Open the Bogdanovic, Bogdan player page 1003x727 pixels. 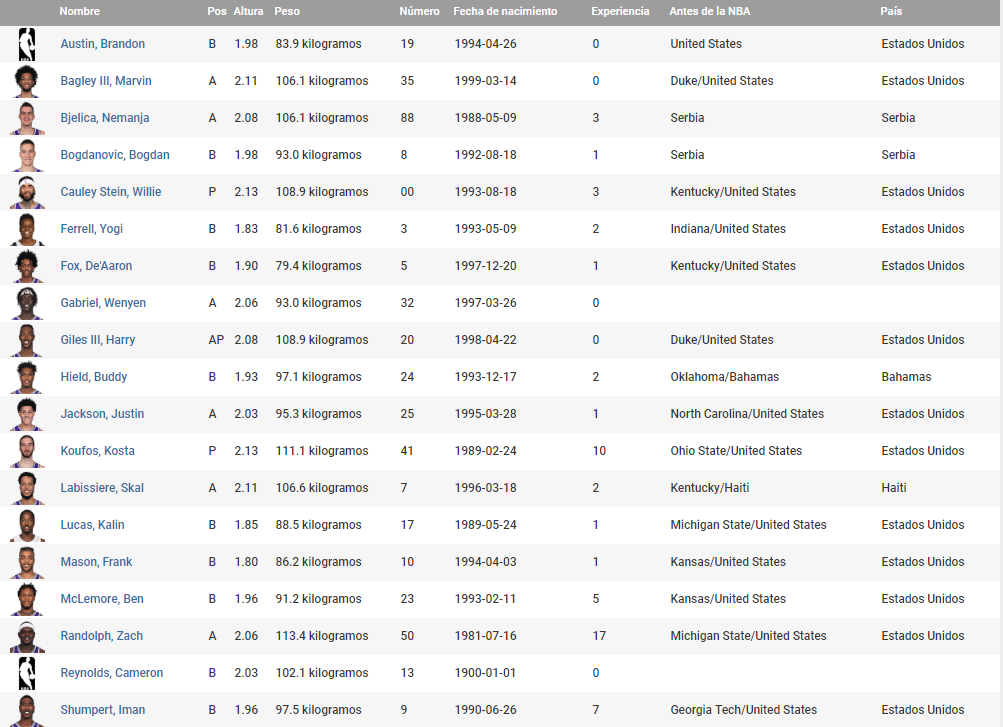tap(115, 155)
